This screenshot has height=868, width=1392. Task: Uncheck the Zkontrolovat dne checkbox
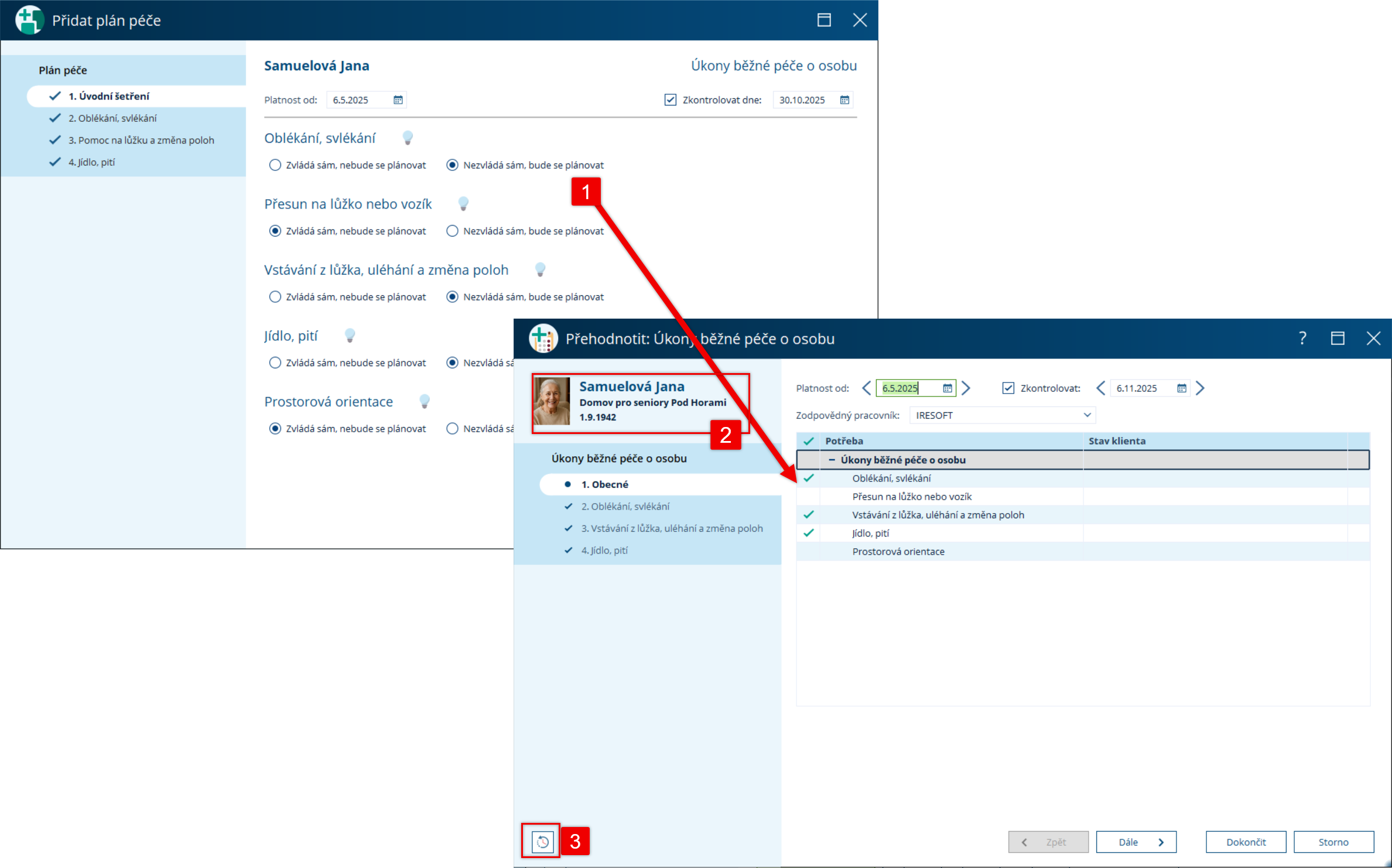tap(671, 100)
